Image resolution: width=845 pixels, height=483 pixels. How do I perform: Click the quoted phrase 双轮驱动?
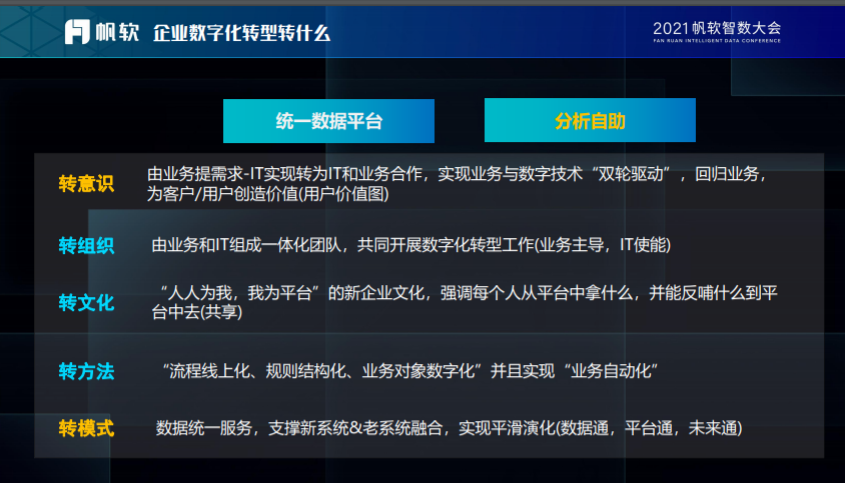(x=625, y=174)
